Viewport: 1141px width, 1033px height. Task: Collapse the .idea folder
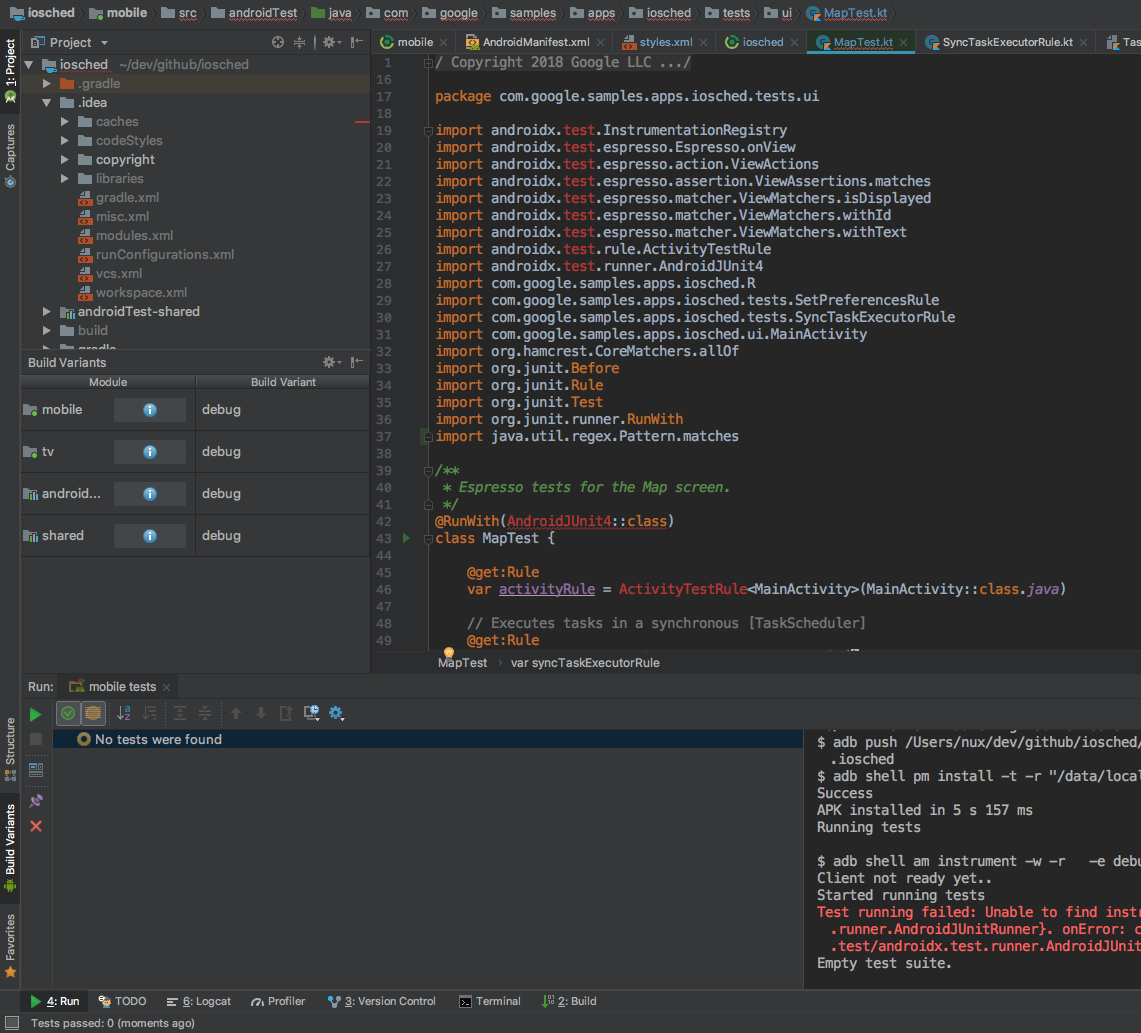click(46, 102)
